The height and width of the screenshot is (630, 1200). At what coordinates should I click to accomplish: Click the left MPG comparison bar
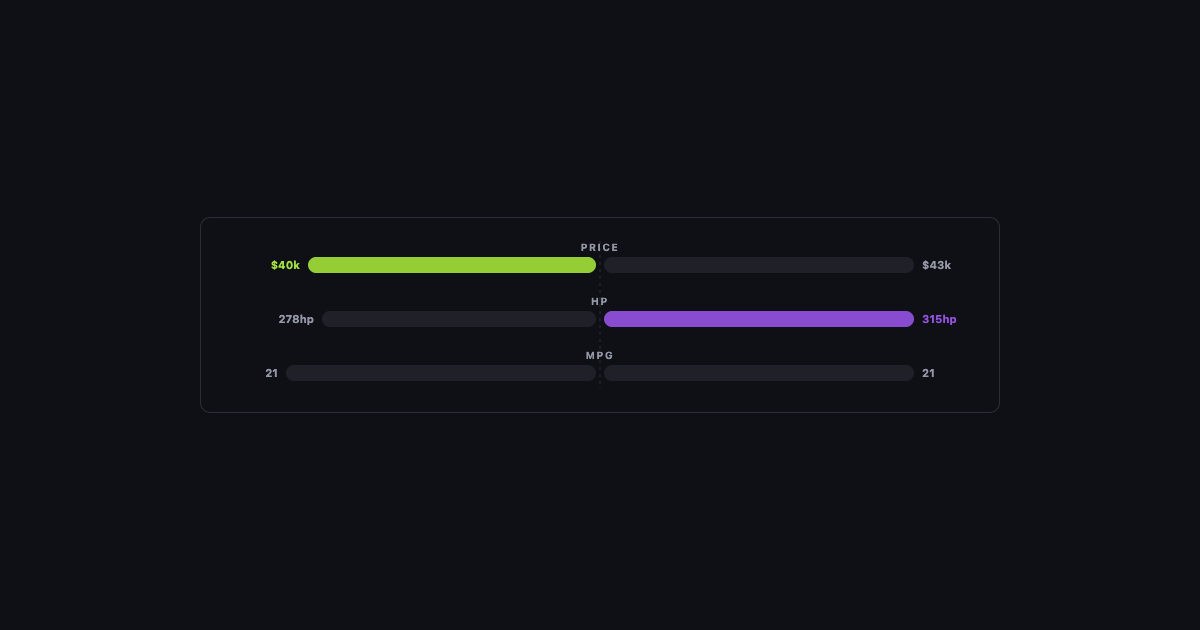[x=441, y=373]
